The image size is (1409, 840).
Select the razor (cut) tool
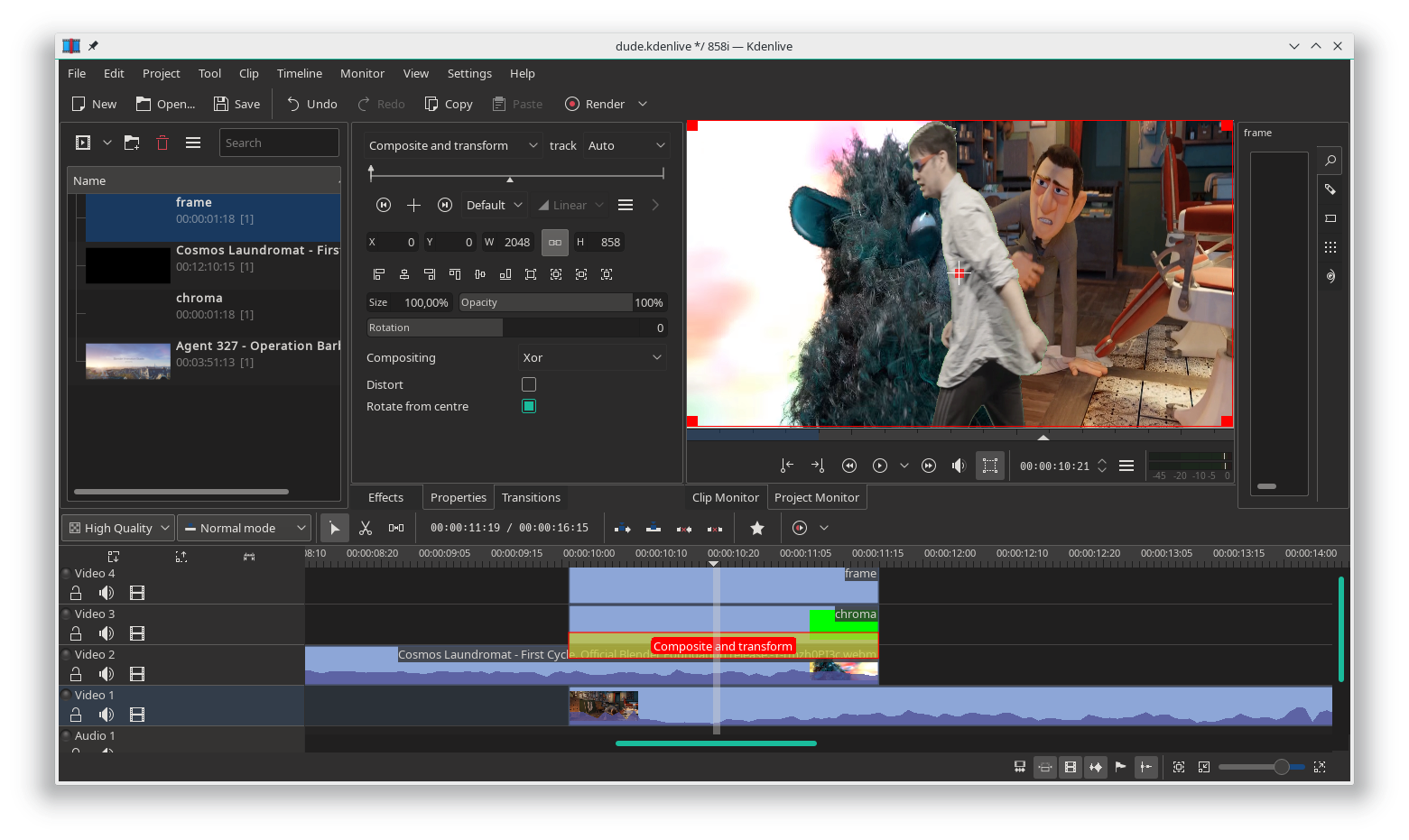click(366, 528)
